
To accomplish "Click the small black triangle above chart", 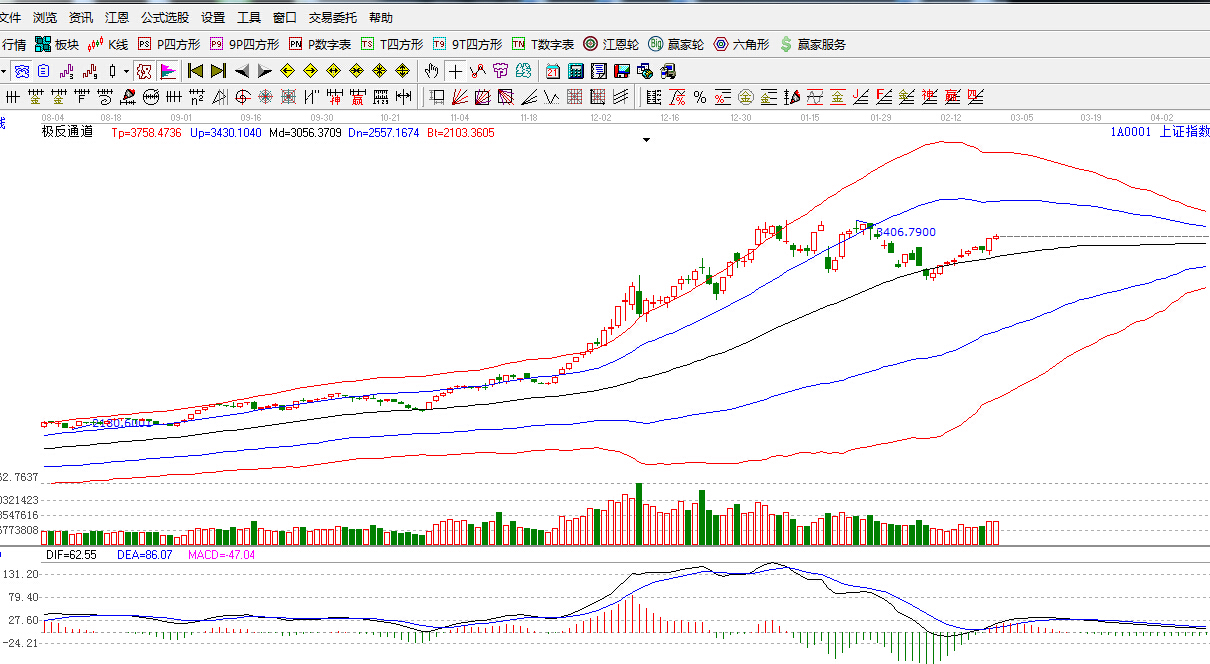I will tap(646, 141).
